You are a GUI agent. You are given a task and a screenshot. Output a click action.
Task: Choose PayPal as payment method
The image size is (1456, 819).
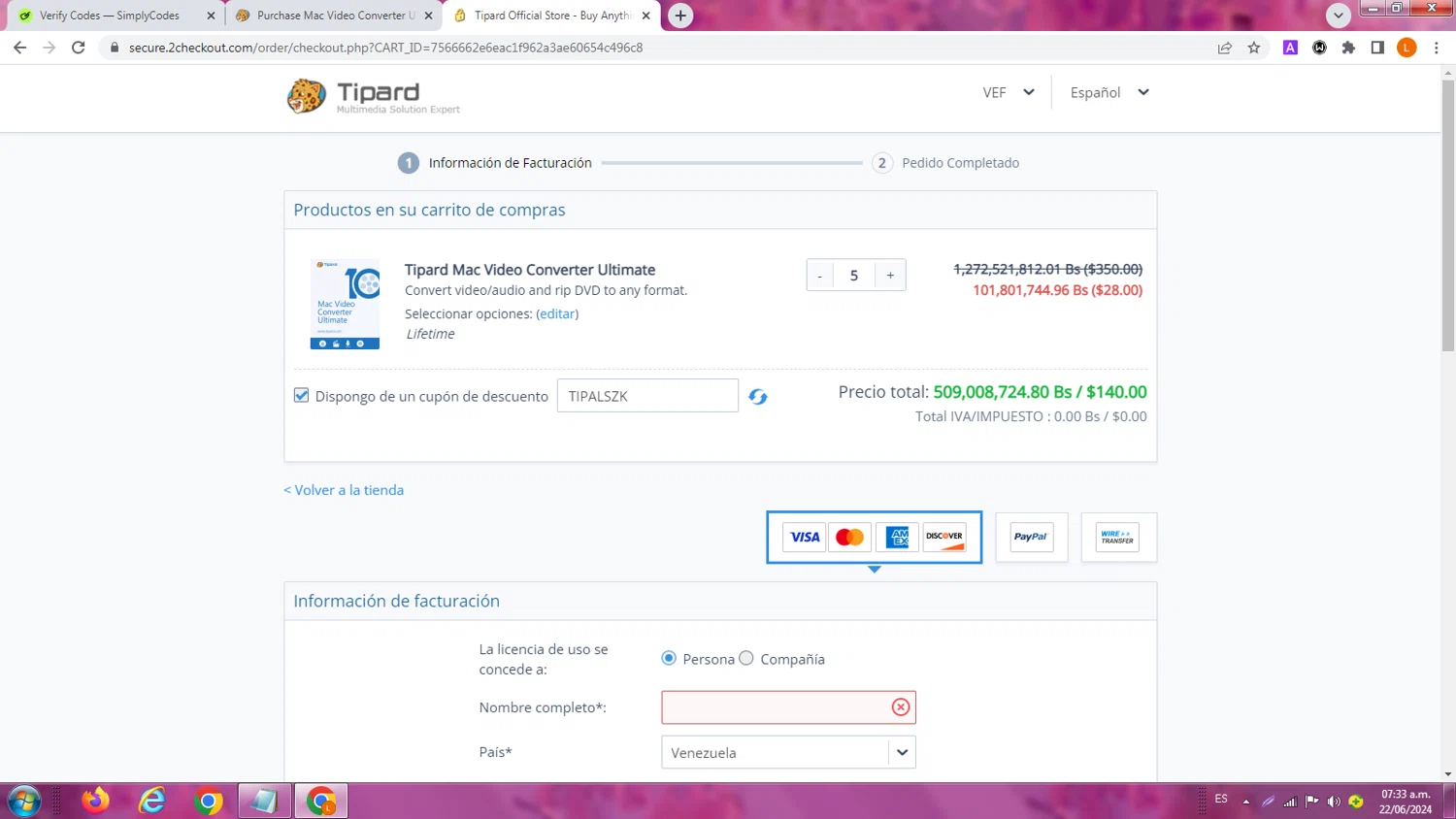point(1031,537)
